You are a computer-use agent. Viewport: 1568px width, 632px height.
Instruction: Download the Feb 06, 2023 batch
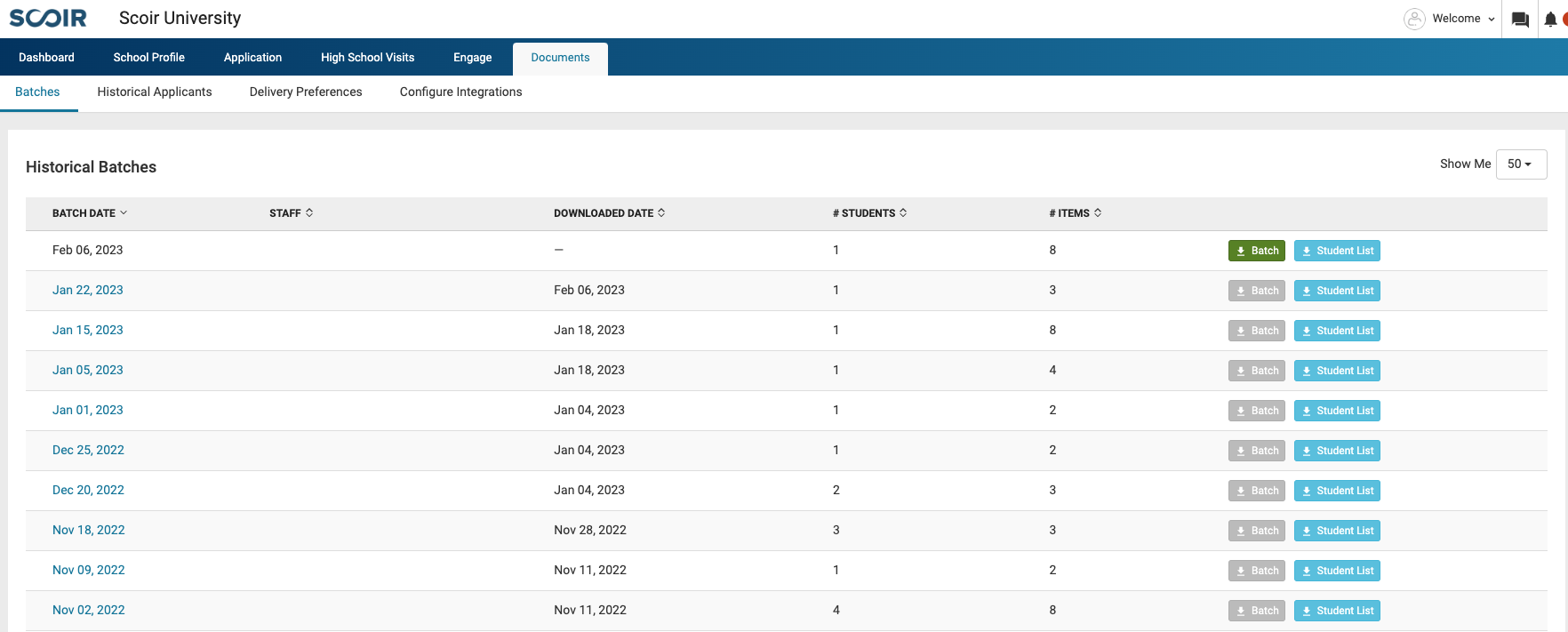point(1257,251)
